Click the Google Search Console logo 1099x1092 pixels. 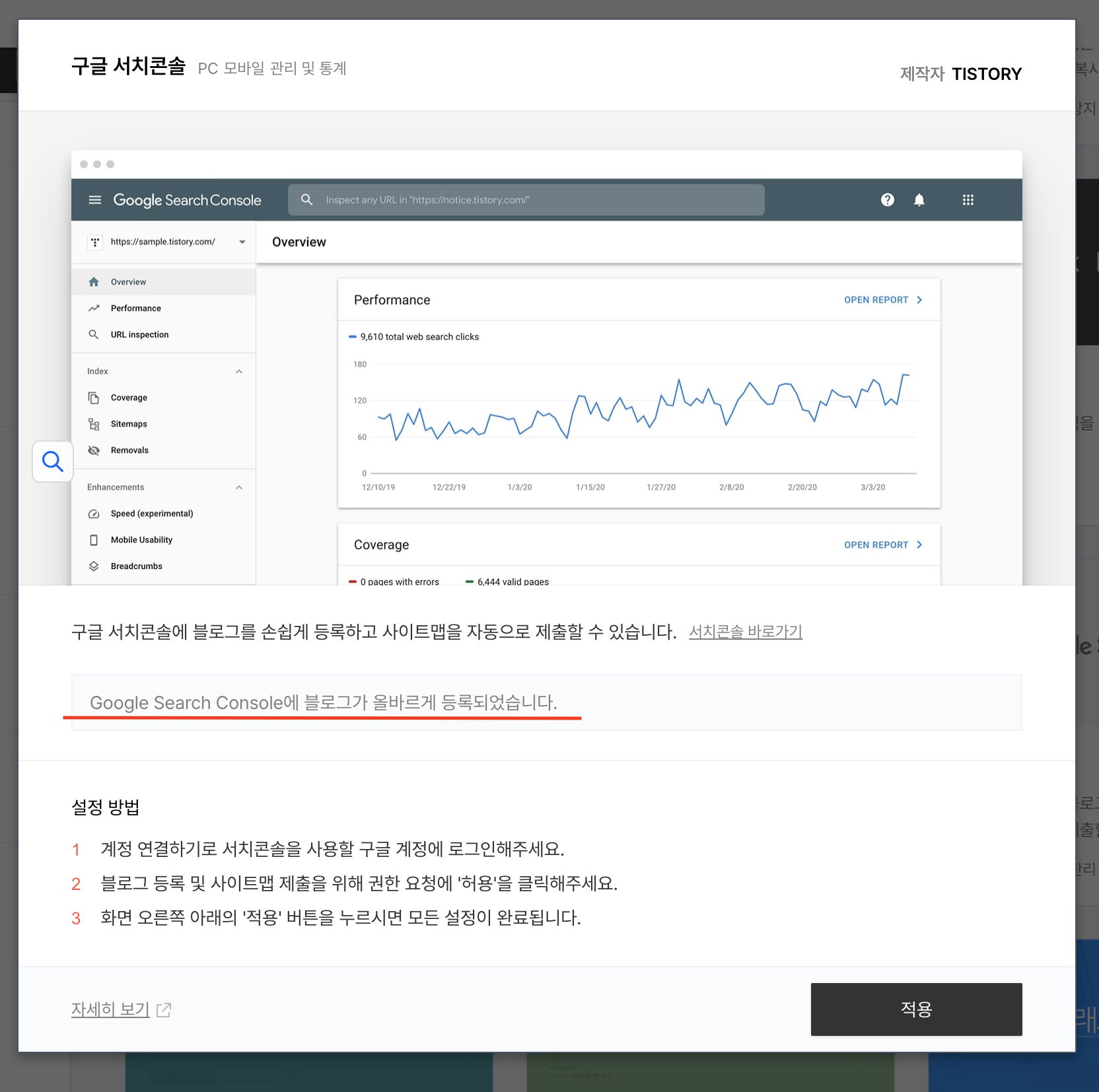point(187,200)
